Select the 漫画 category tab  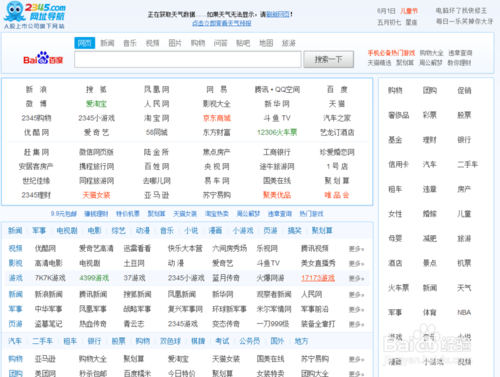click(x=215, y=231)
